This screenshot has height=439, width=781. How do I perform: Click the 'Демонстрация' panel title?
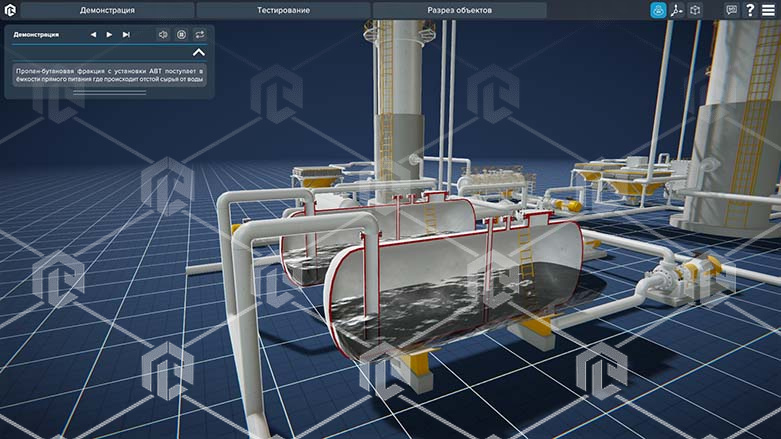point(36,34)
